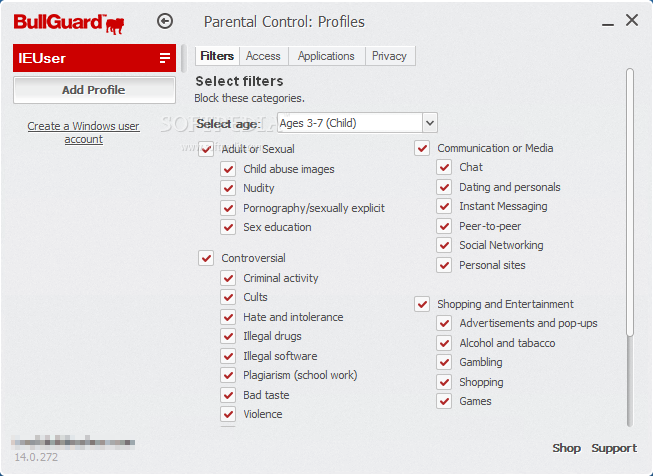653x476 pixels.
Task: Toggle the Controversial category checkbox
Action: [206, 258]
